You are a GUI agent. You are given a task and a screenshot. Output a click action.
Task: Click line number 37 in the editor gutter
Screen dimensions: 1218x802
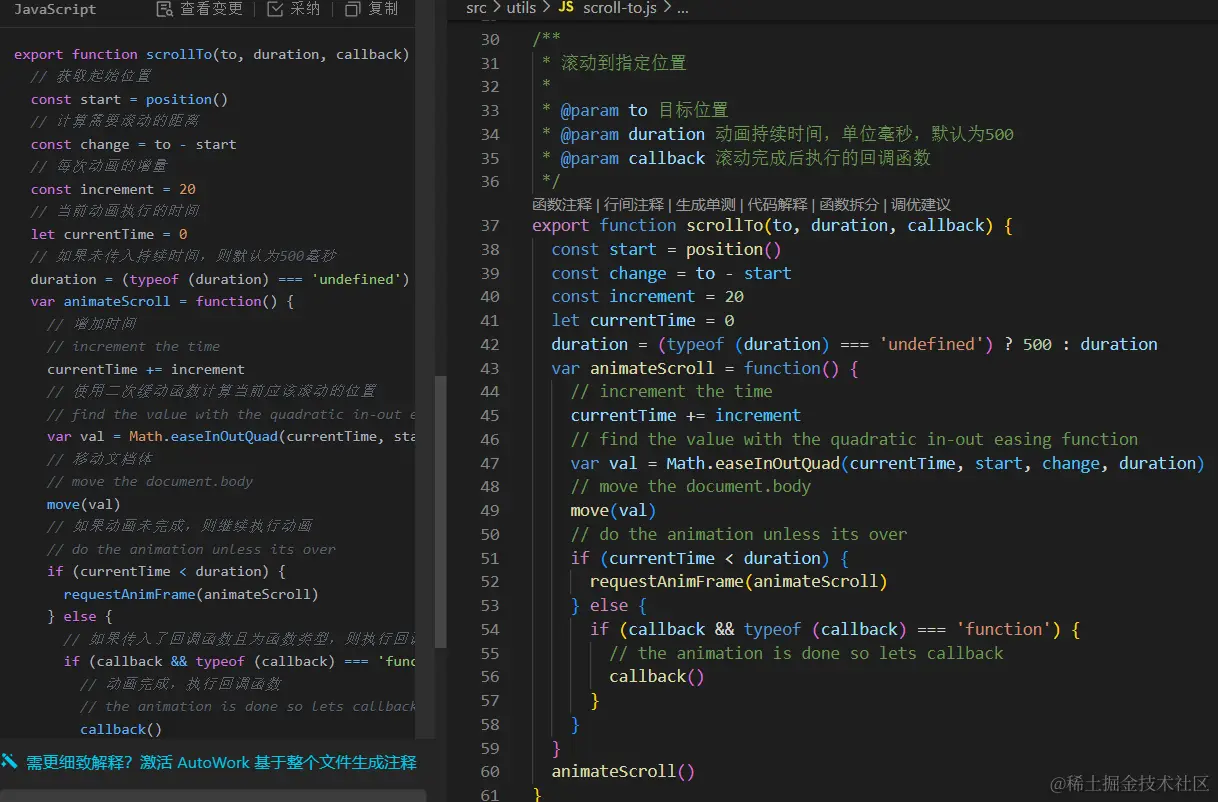[490, 226]
